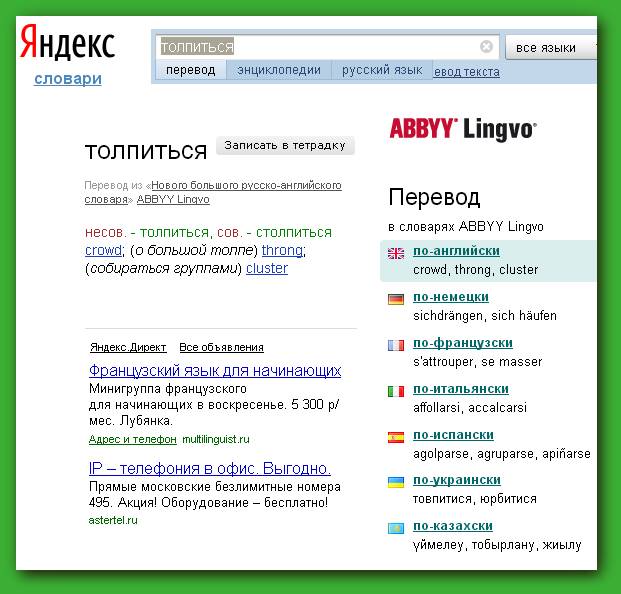Click the text 'в словарях ABBYY Lingvo'
Viewport: 621px width, 594px height.
[466, 227]
